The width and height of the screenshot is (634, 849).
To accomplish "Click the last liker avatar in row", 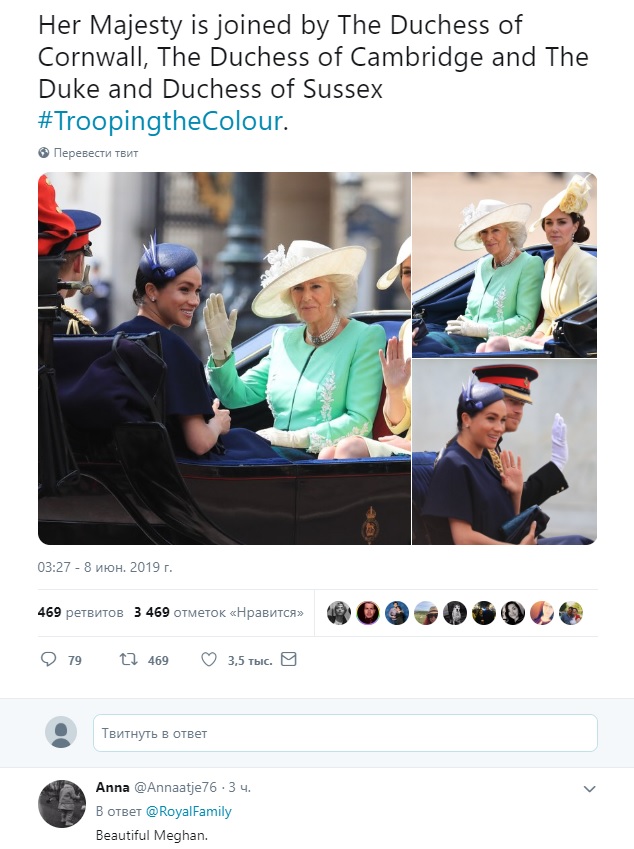I will click(x=571, y=613).
